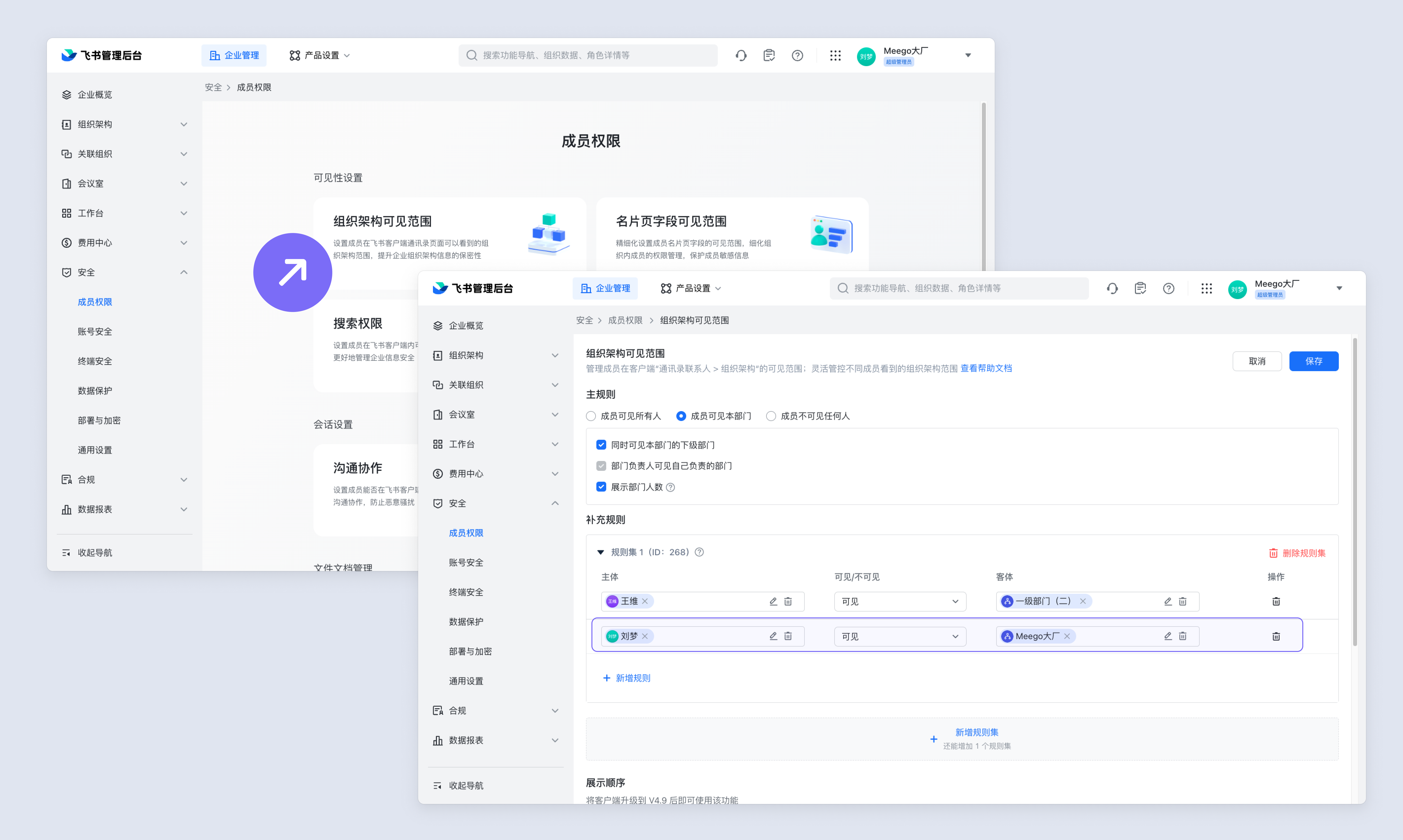Image resolution: width=1403 pixels, height=840 pixels.
Task: Click headset support icon in back window
Action: click(741, 56)
